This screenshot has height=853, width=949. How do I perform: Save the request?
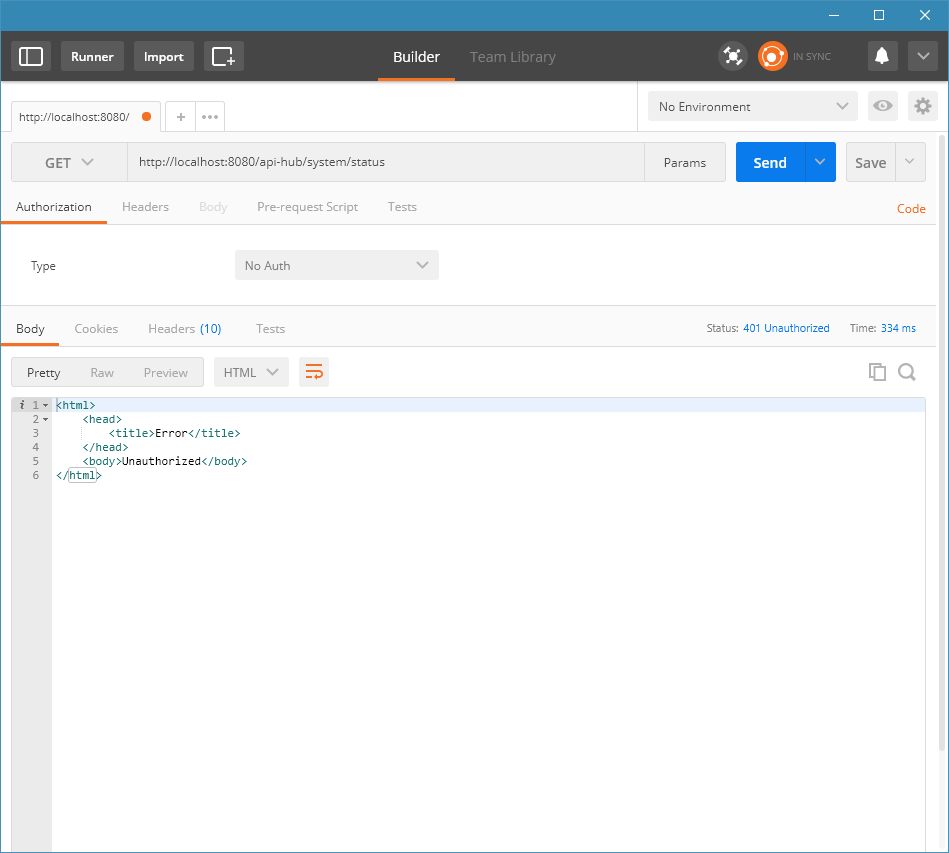click(870, 162)
